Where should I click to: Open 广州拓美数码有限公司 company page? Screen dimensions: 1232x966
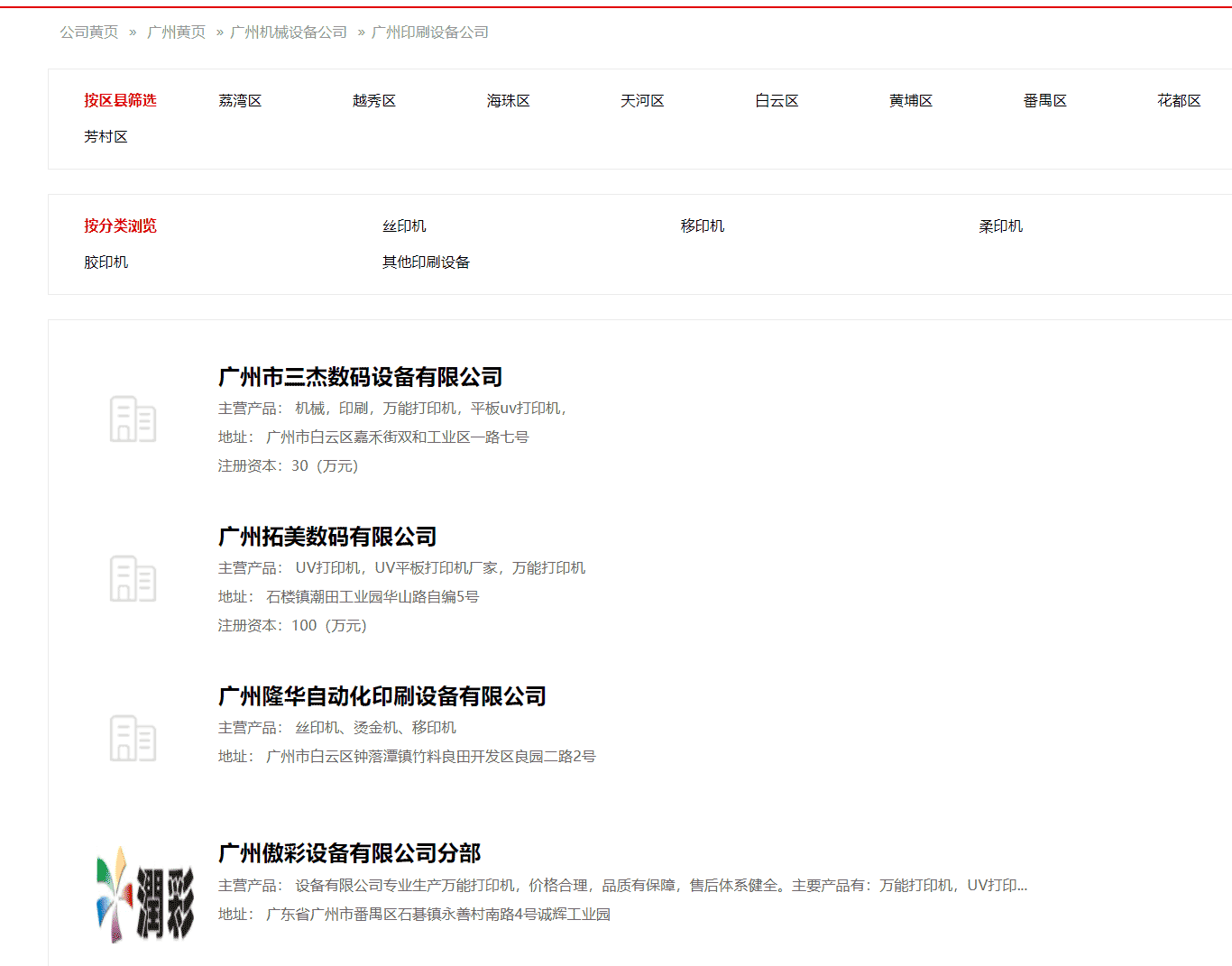(326, 536)
